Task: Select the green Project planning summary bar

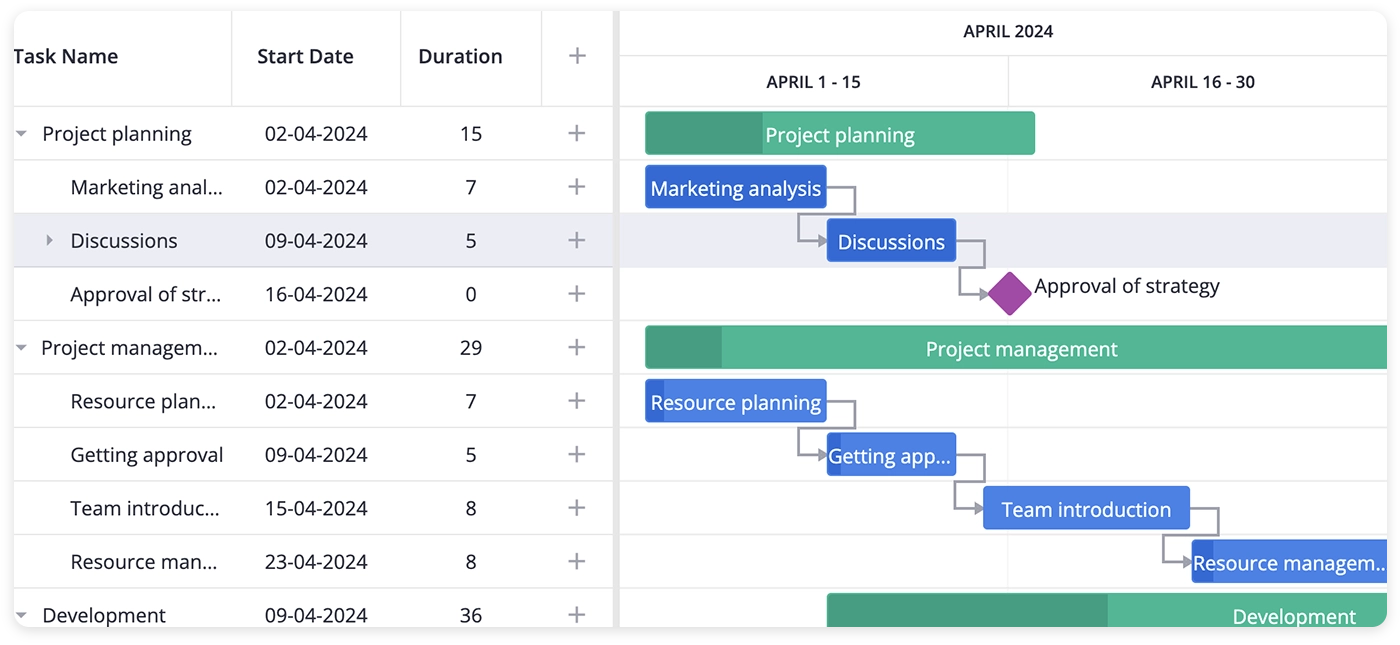Action: 840,133
